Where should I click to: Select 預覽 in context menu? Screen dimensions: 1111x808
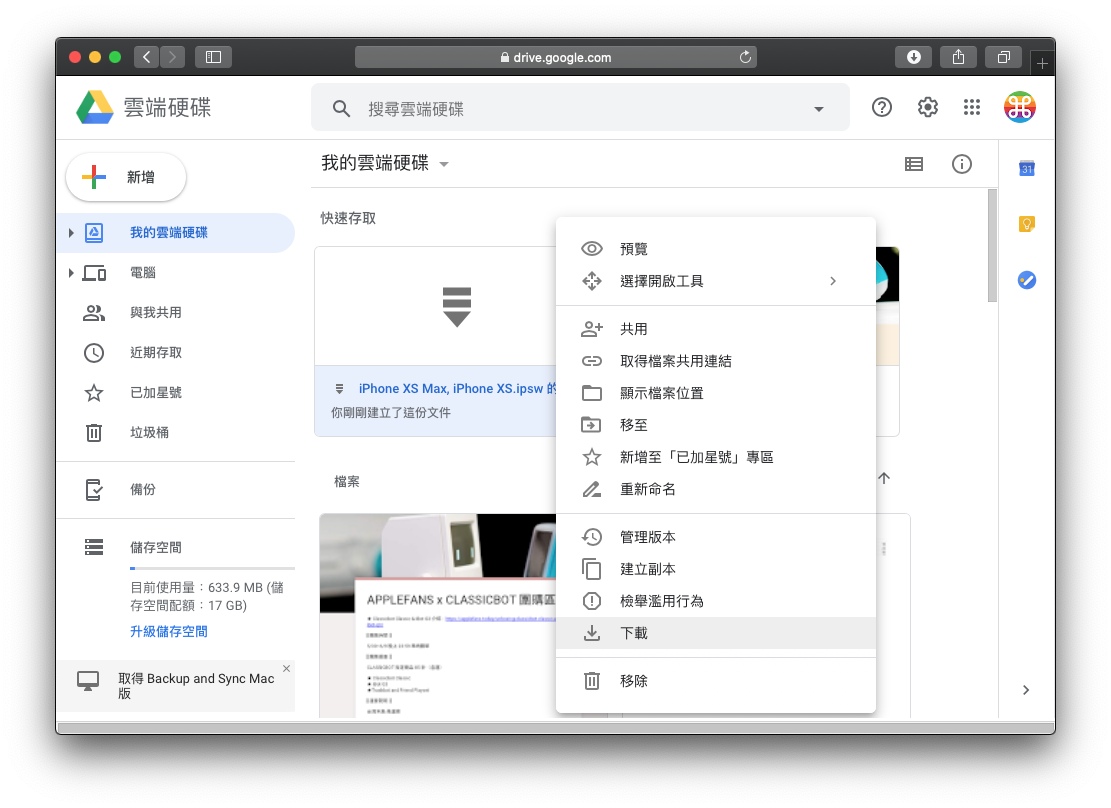coord(716,249)
